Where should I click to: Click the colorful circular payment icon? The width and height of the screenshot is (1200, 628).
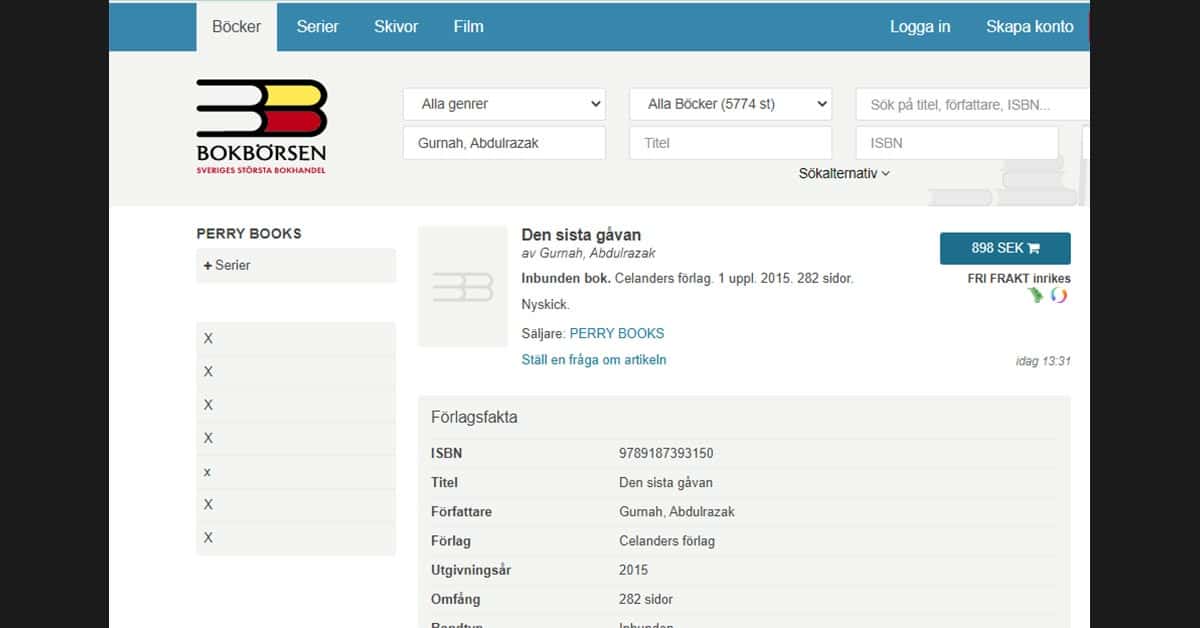click(1059, 296)
